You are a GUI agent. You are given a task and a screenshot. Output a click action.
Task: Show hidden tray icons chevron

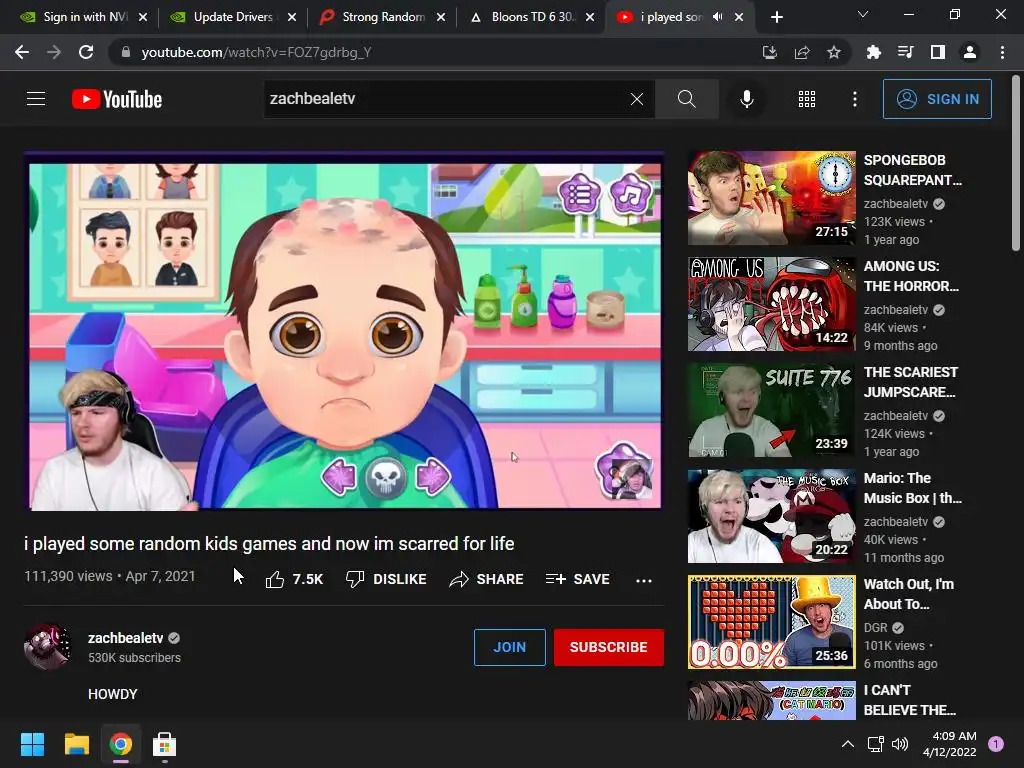[847, 744]
